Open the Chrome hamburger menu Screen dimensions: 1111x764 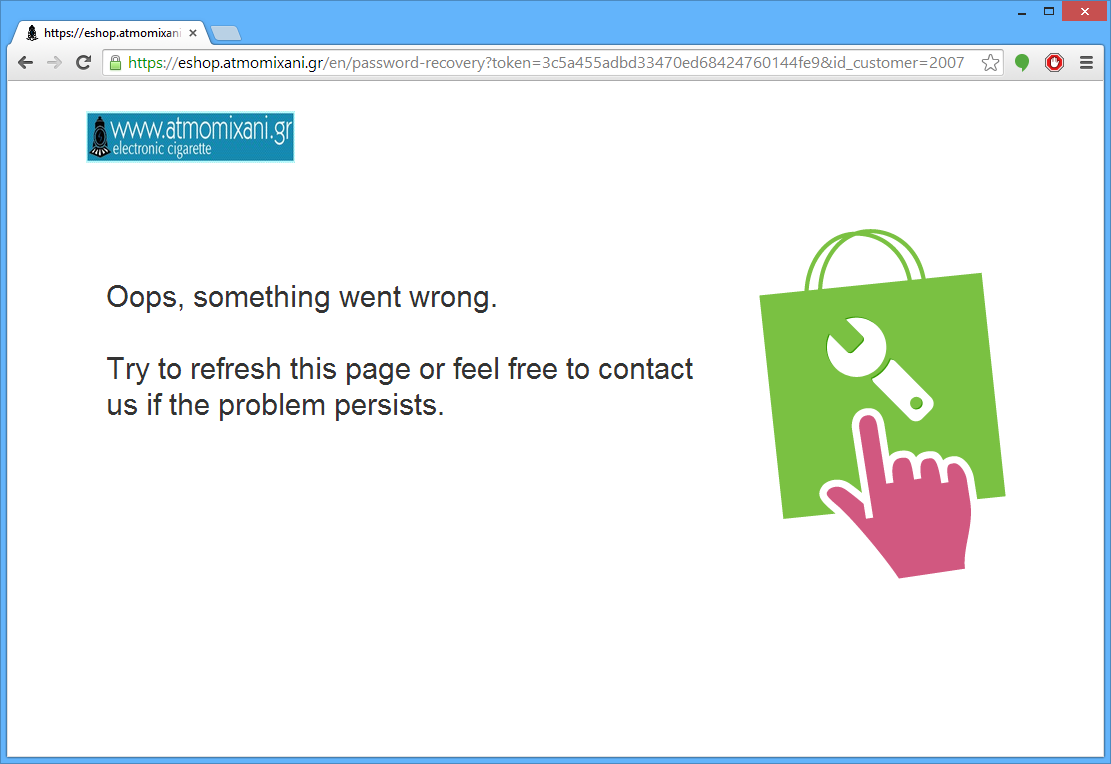1086,62
